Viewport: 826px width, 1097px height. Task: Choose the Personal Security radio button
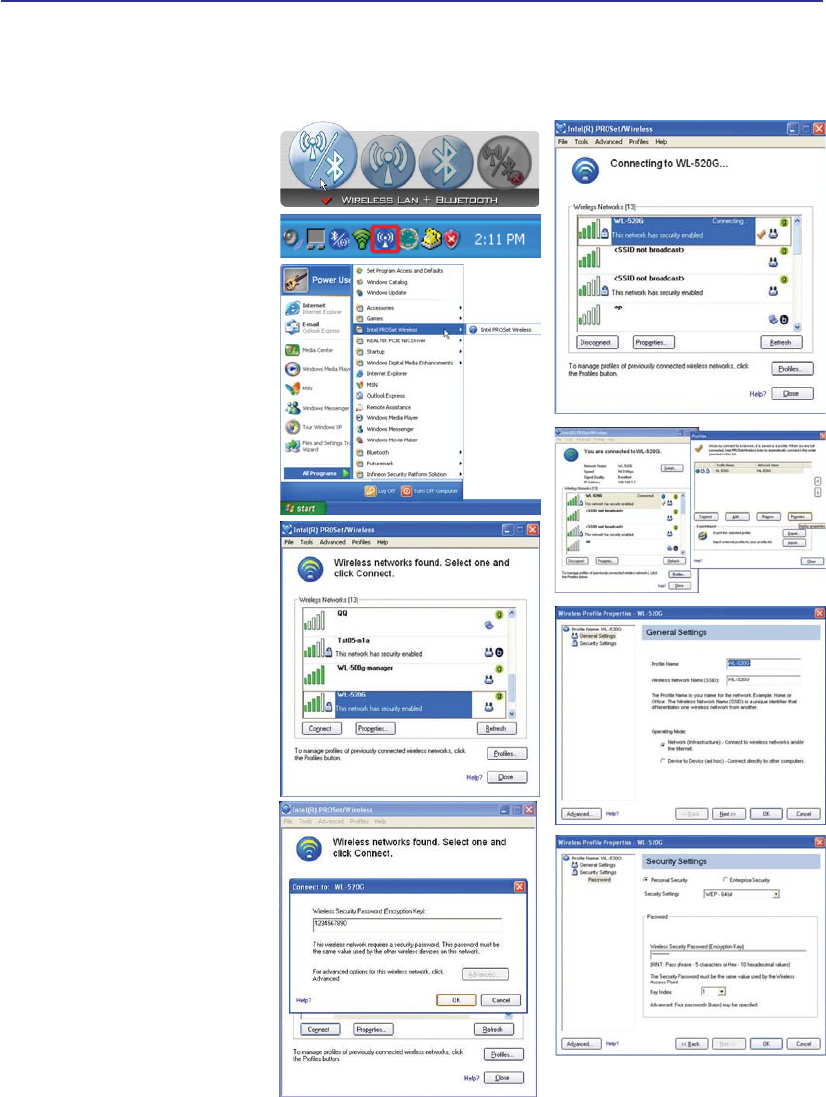(x=646, y=879)
